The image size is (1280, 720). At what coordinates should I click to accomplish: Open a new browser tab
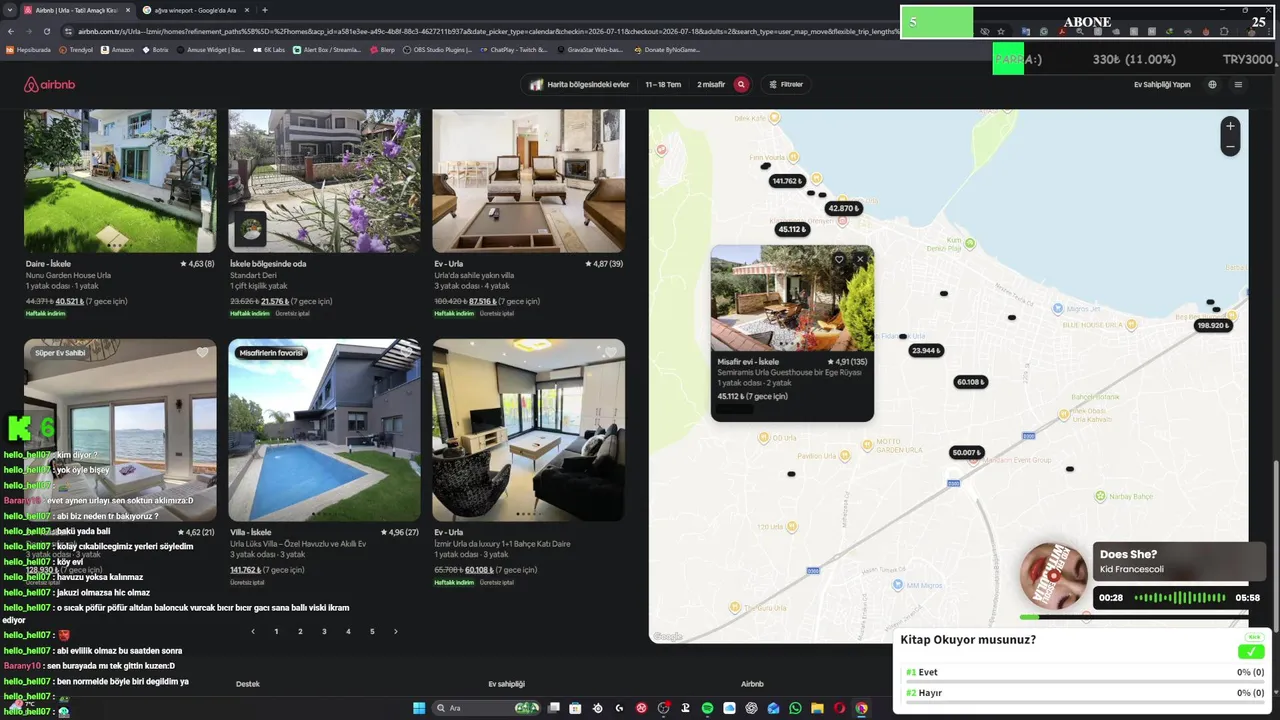tap(264, 10)
